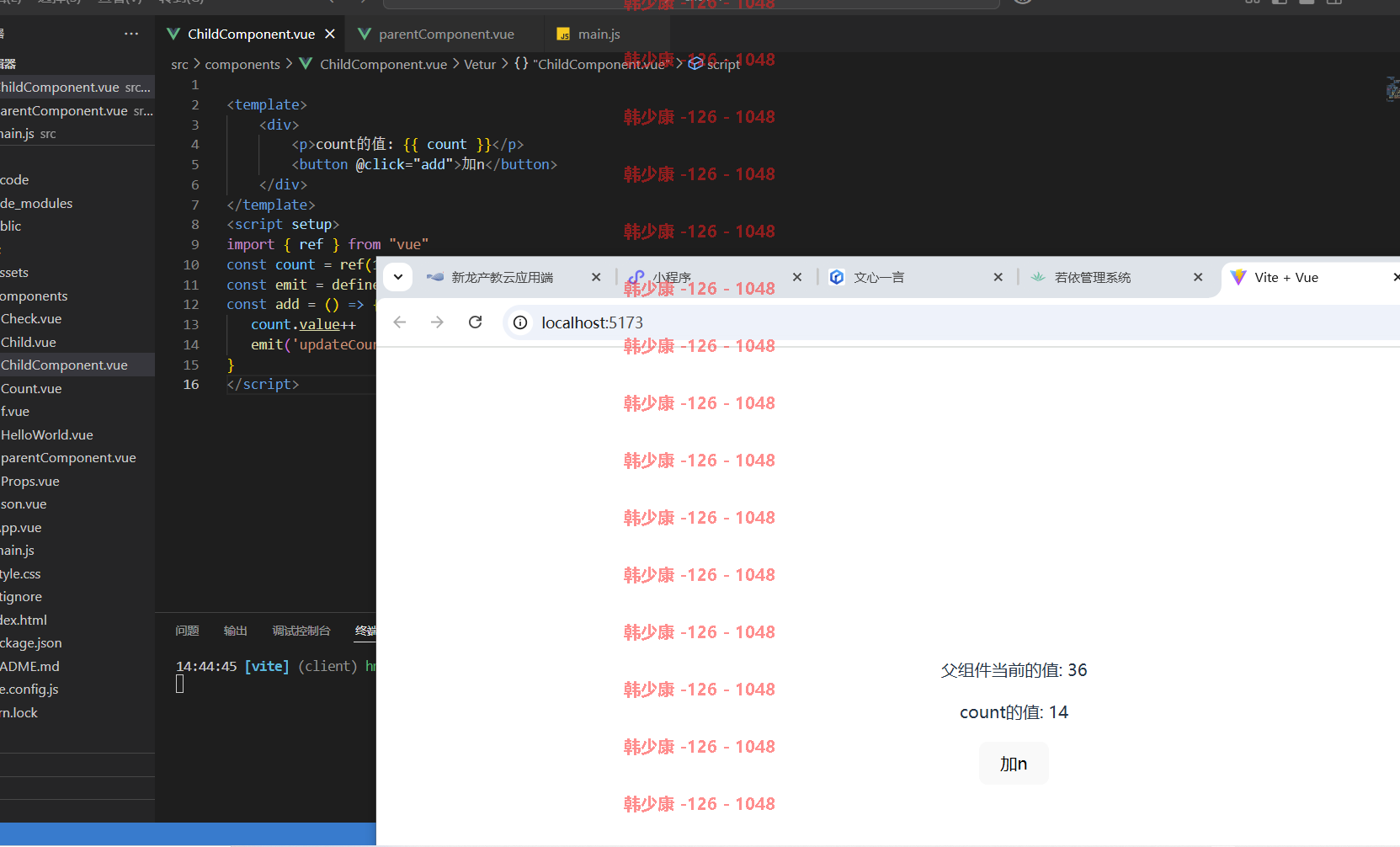Click the localhost:5173 address bar

951,322
